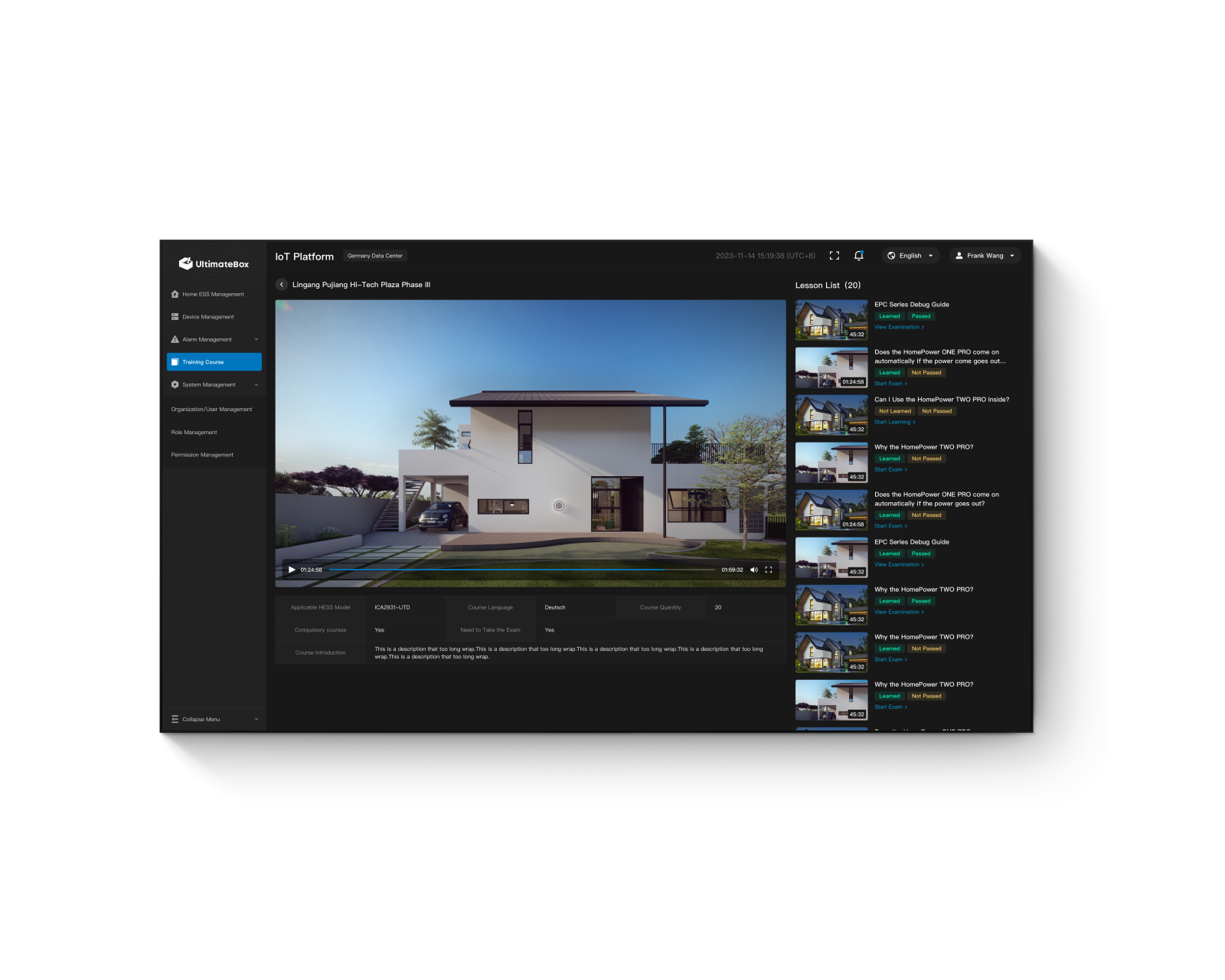Click the Course Introduction description text
The height and width of the screenshot is (980, 1225).
click(x=569, y=653)
